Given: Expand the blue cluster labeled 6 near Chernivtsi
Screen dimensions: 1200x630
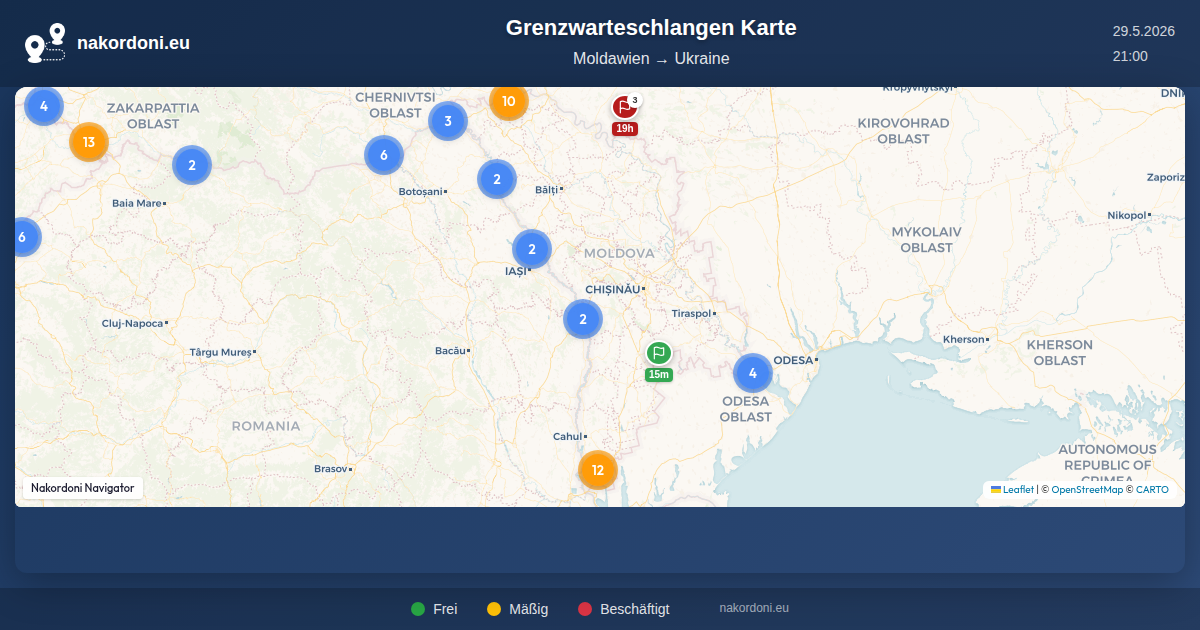Looking at the screenshot, I should pyautogui.click(x=384, y=155).
